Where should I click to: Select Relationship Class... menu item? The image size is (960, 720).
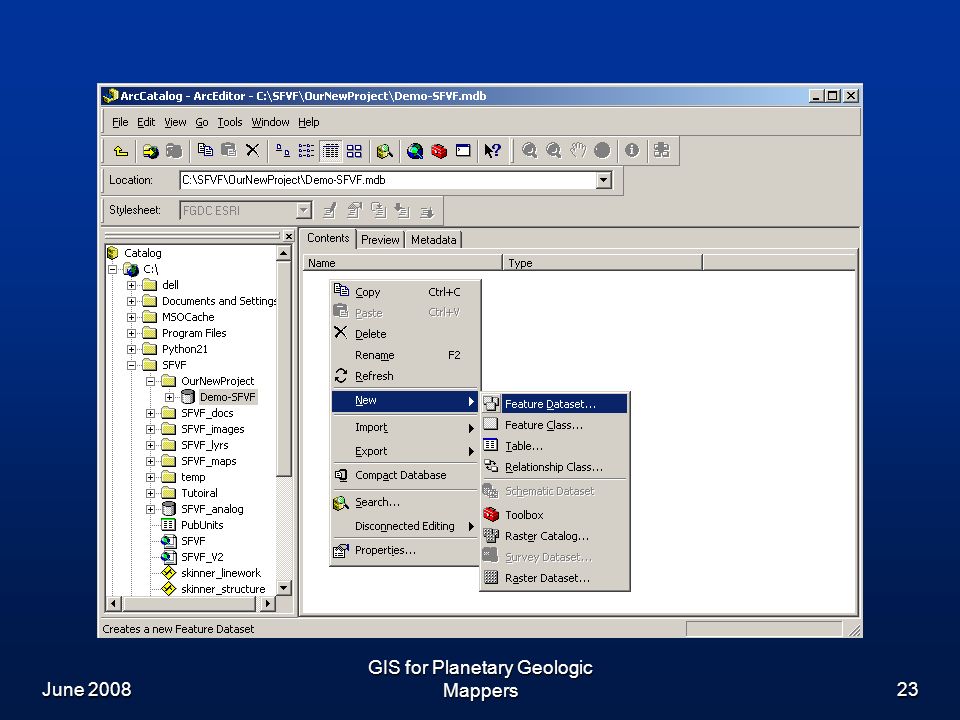pyautogui.click(x=555, y=467)
